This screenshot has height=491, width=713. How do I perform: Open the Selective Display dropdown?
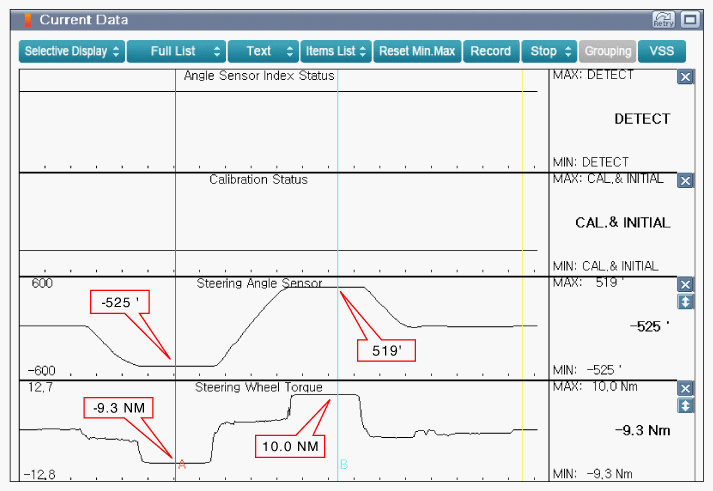click(x=72, y=51)
